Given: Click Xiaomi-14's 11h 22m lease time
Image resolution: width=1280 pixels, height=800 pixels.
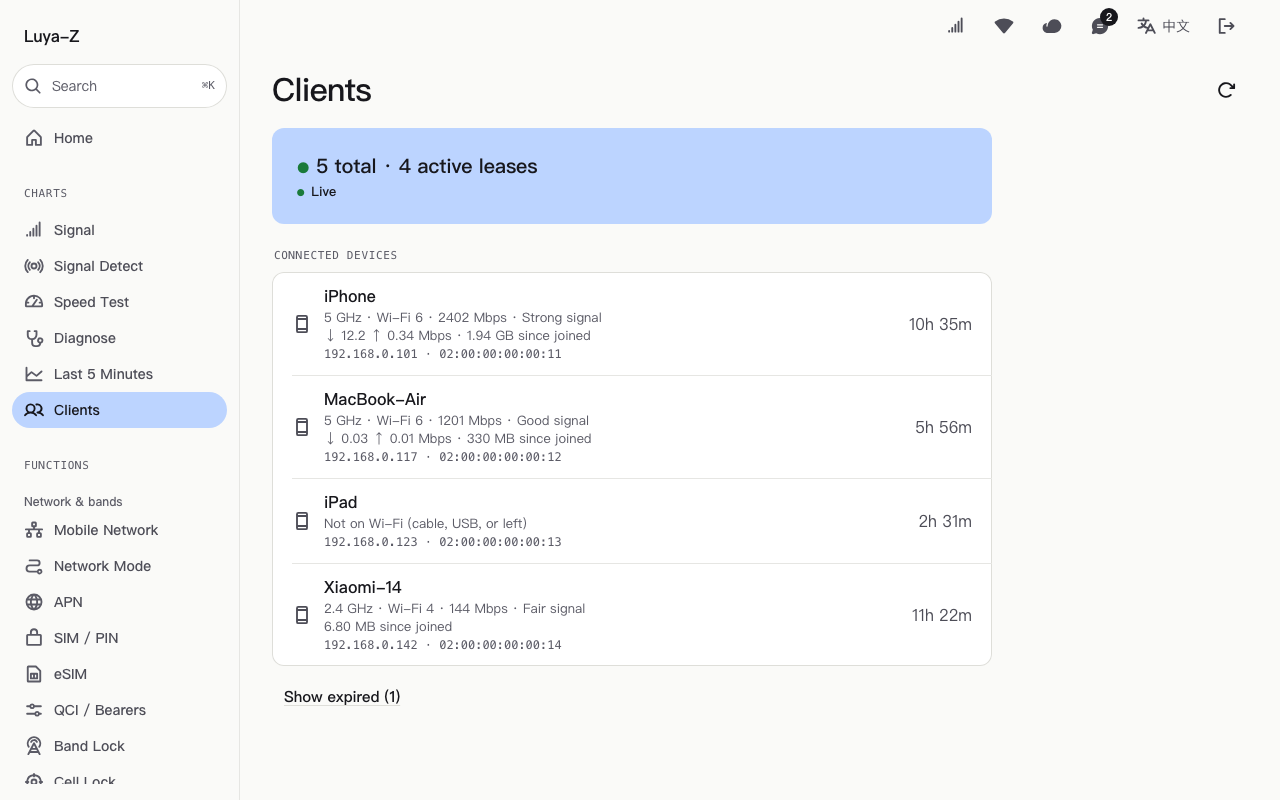Looking at the screenshot, I should (x=941, y=615).
